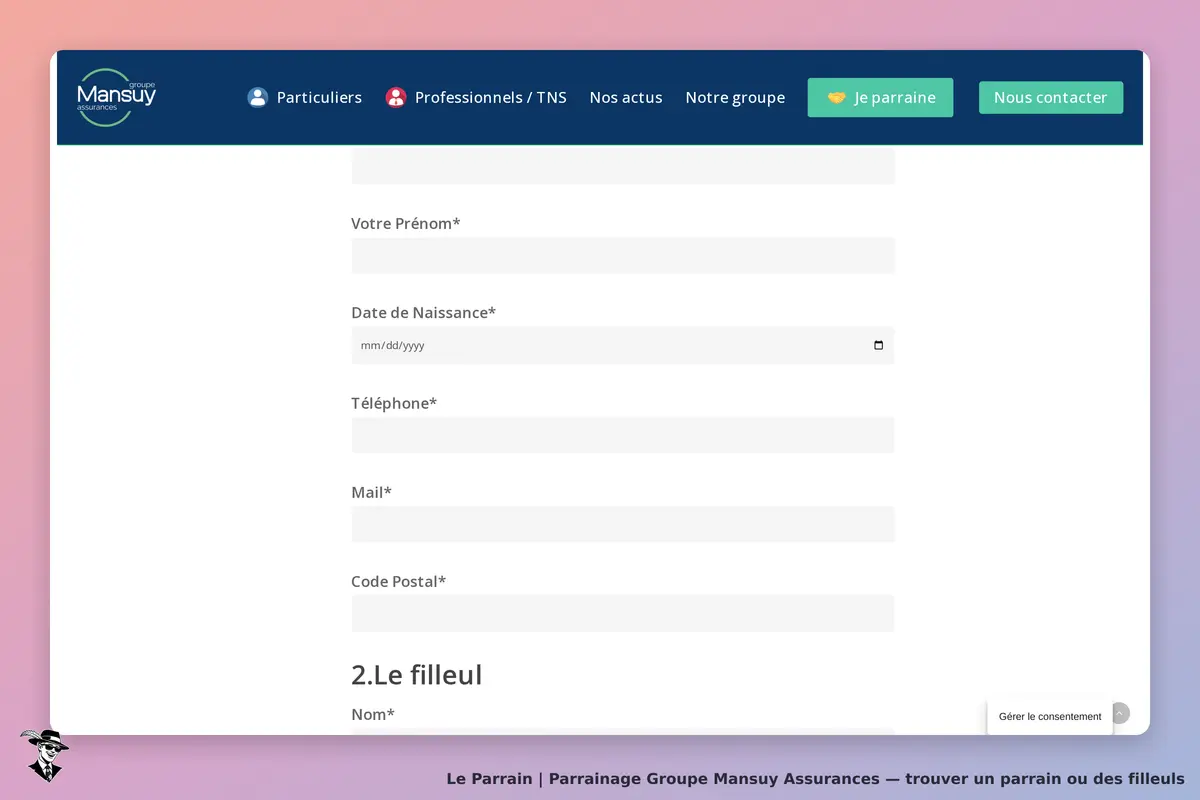Open the date picker calendar icon

click(879, 345)
